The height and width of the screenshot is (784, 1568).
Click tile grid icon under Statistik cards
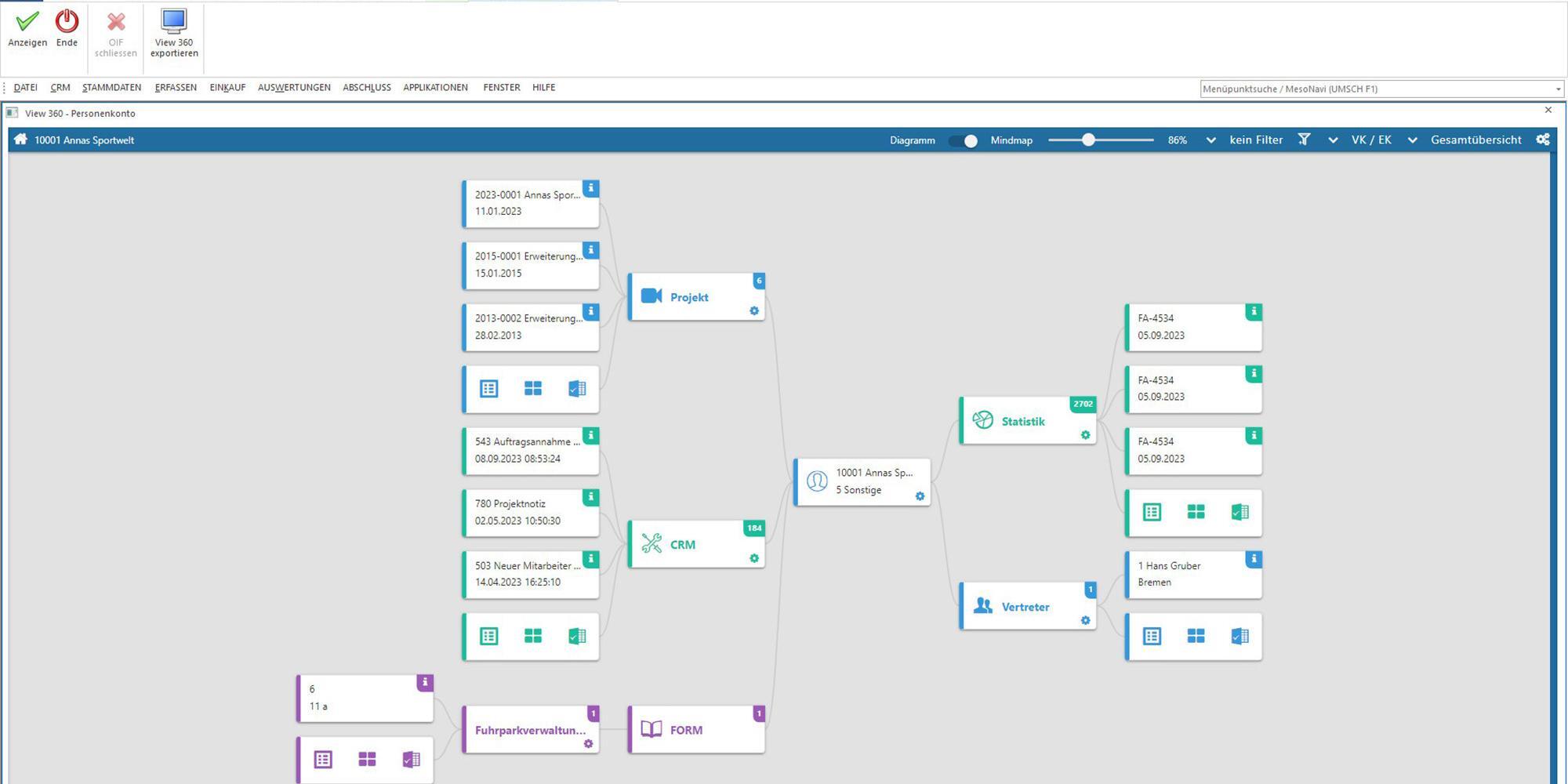click(1196, 513)
